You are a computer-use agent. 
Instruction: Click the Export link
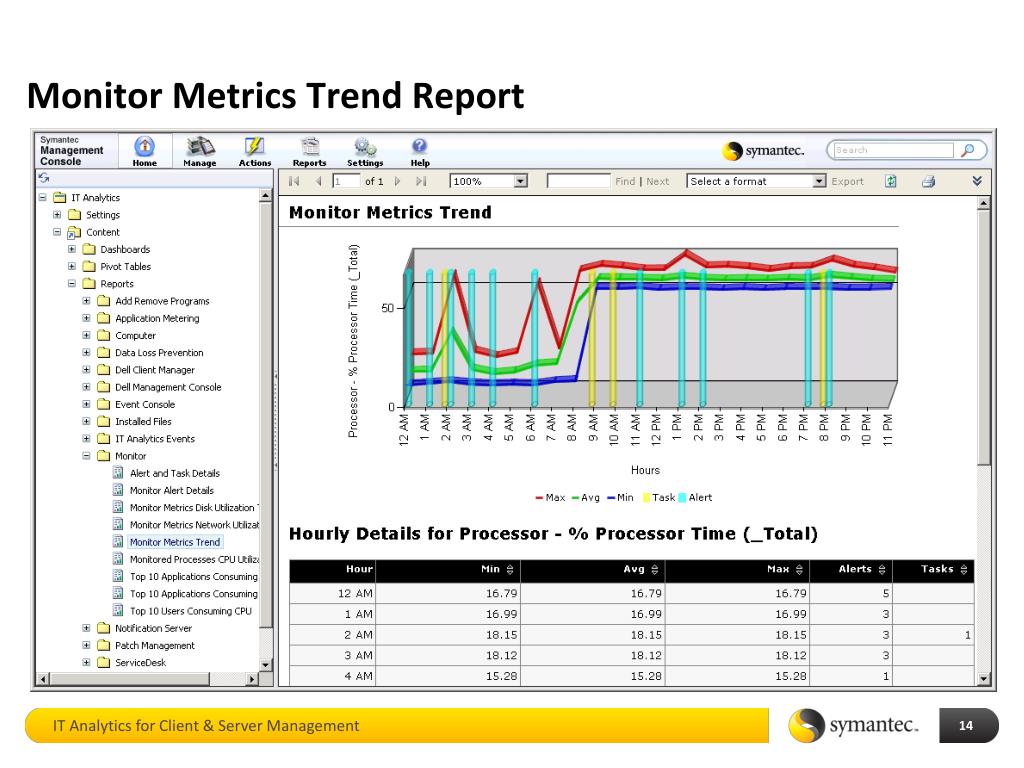pyautogui.click(x=847, y=182)
